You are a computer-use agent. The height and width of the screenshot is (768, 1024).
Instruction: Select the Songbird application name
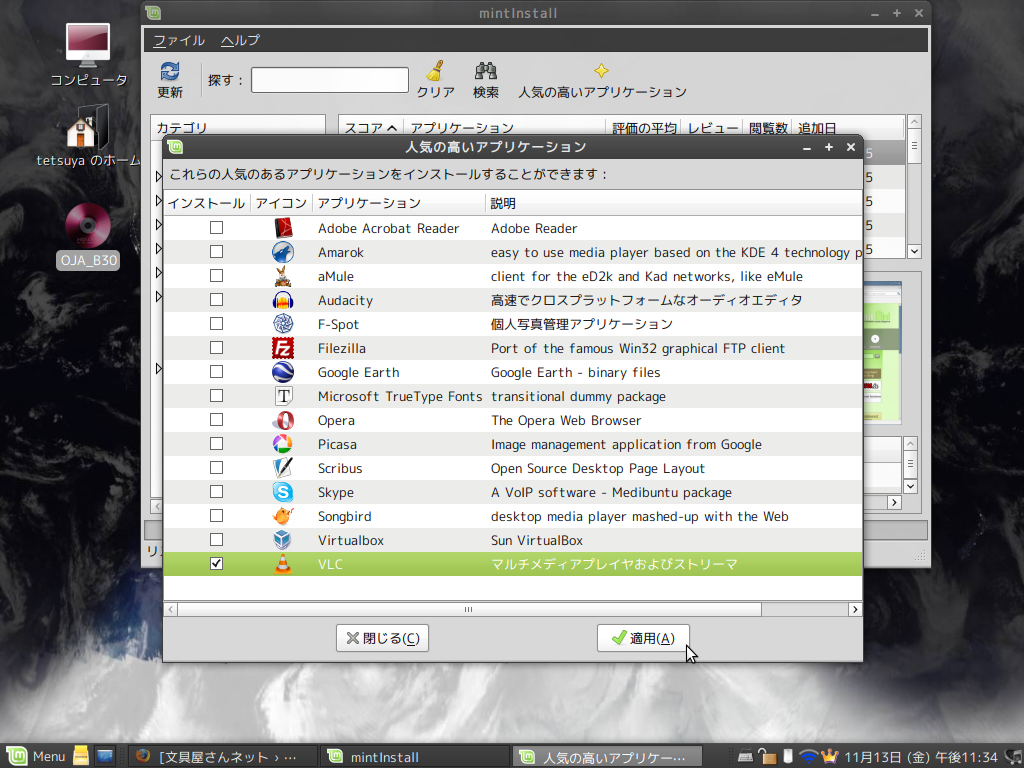(x=345, y=517)
